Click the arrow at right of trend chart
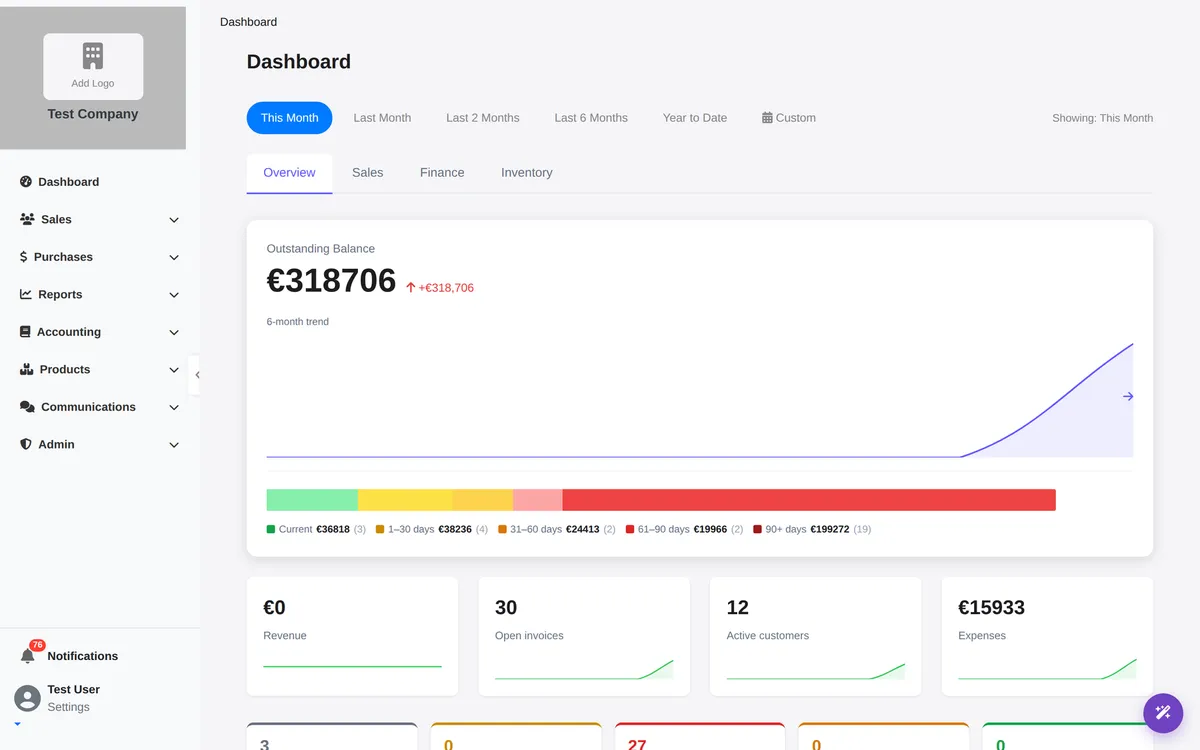The image size is (1200, 750). pyautogui.click(x=1128, y=397)
